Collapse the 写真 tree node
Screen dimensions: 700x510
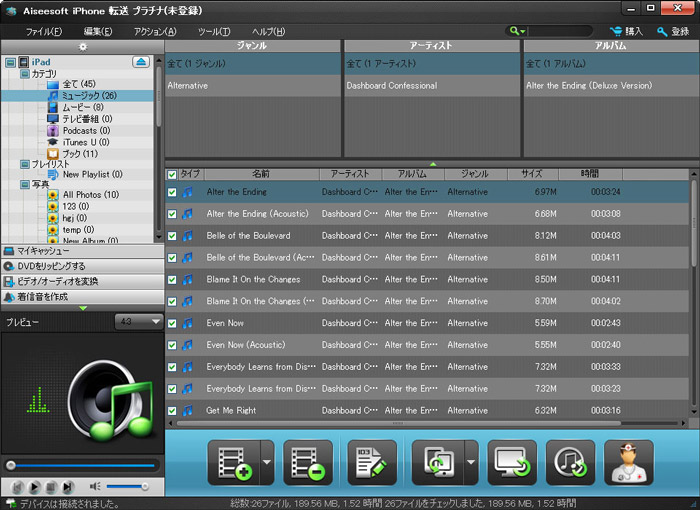click(25, 184)
